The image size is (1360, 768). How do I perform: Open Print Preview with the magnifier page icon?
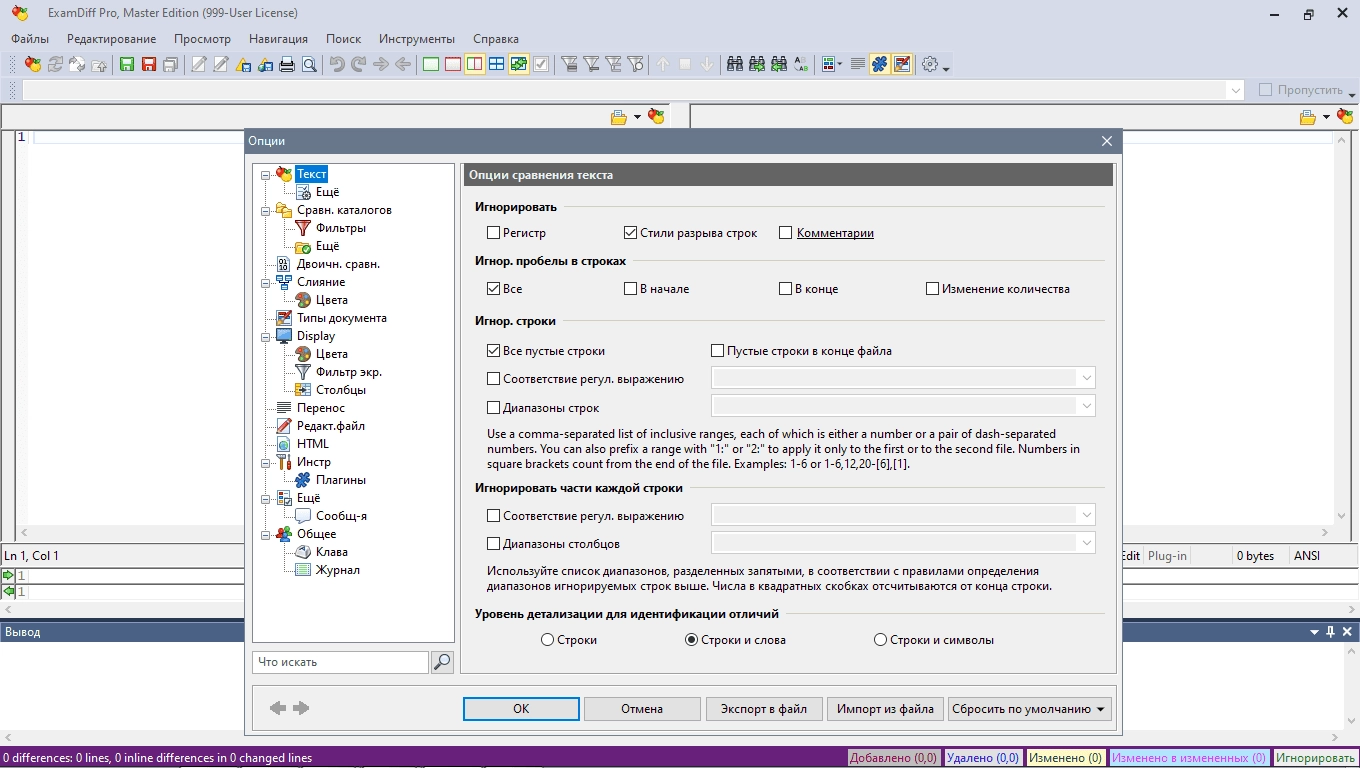[x=309, y=64]
